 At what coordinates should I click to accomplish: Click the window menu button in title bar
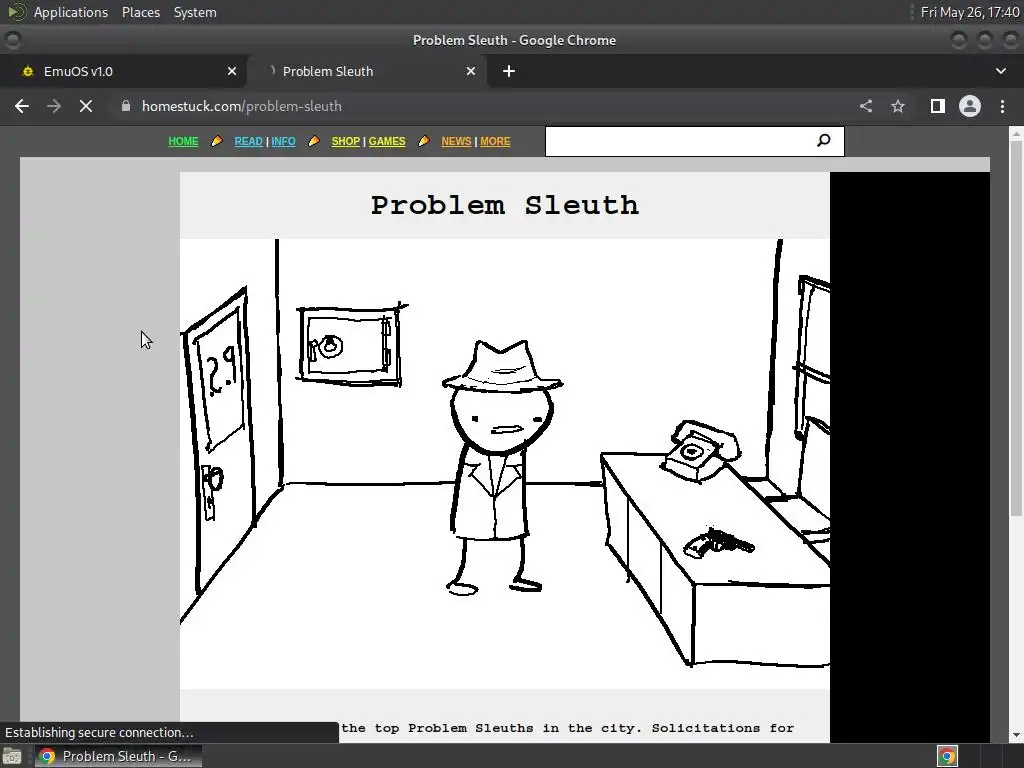[x=12, y=40]
